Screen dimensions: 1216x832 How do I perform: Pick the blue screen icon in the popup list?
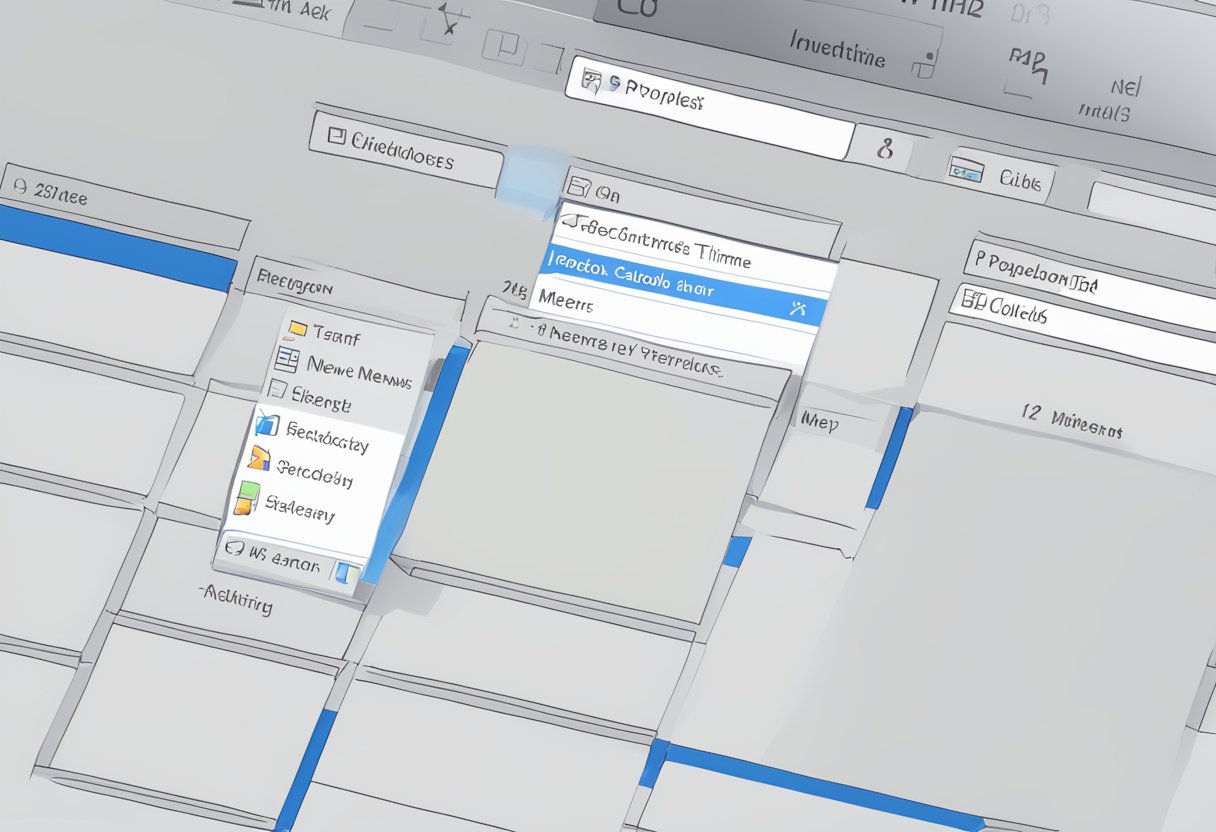(x=267, y=424)
